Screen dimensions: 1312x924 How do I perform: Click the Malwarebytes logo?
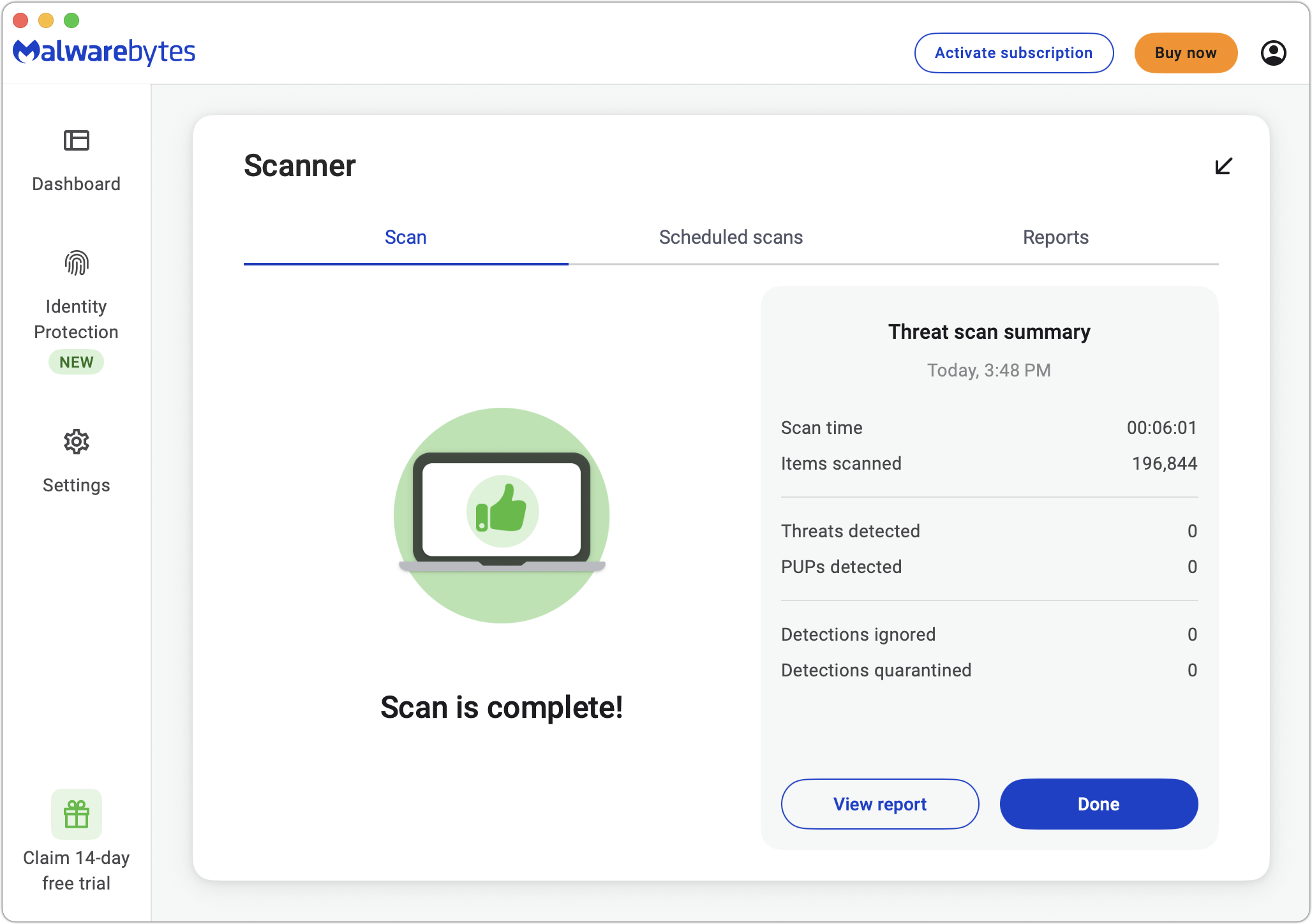point(104,52)
